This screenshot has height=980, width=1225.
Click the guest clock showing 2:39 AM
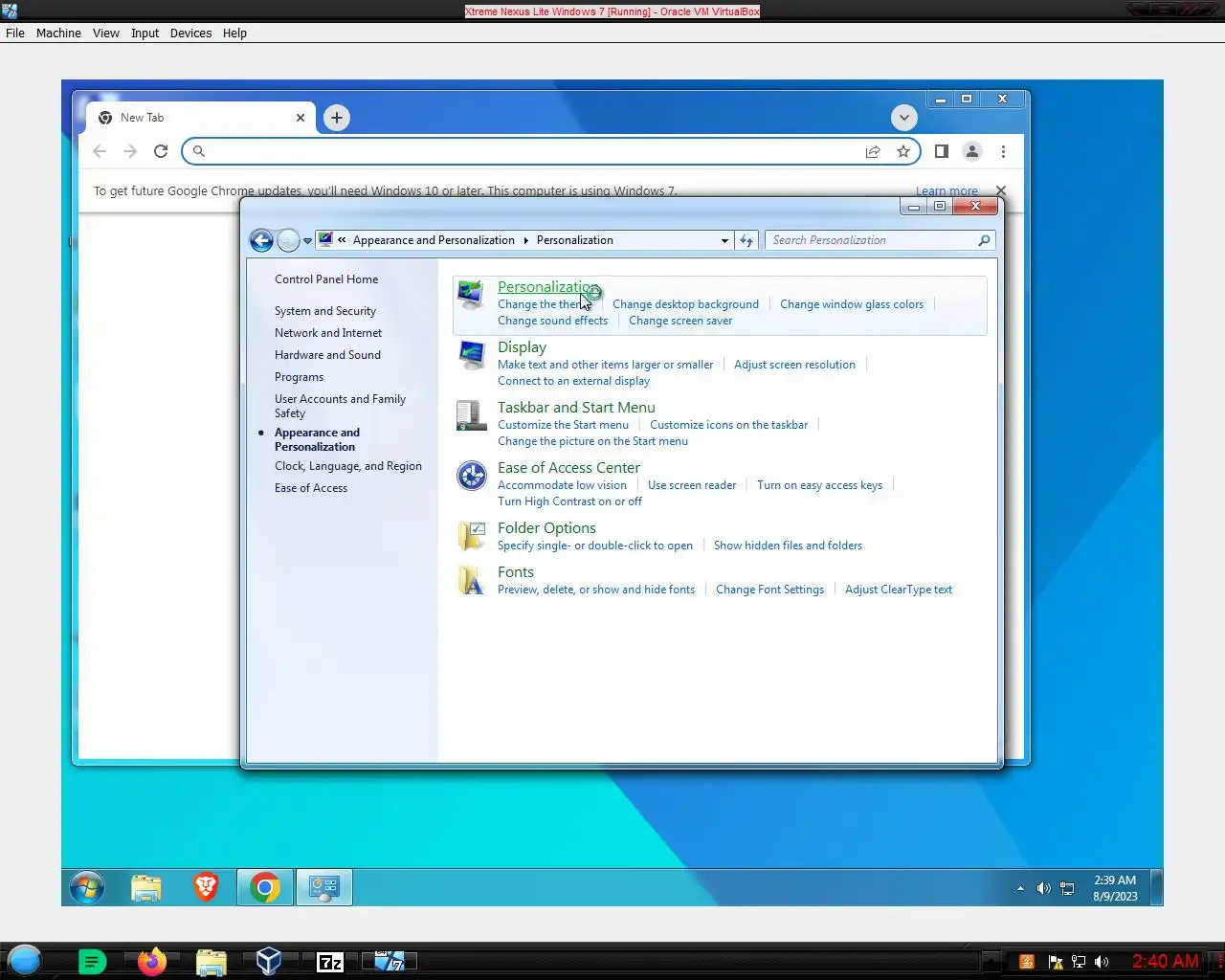point(1115,888)
